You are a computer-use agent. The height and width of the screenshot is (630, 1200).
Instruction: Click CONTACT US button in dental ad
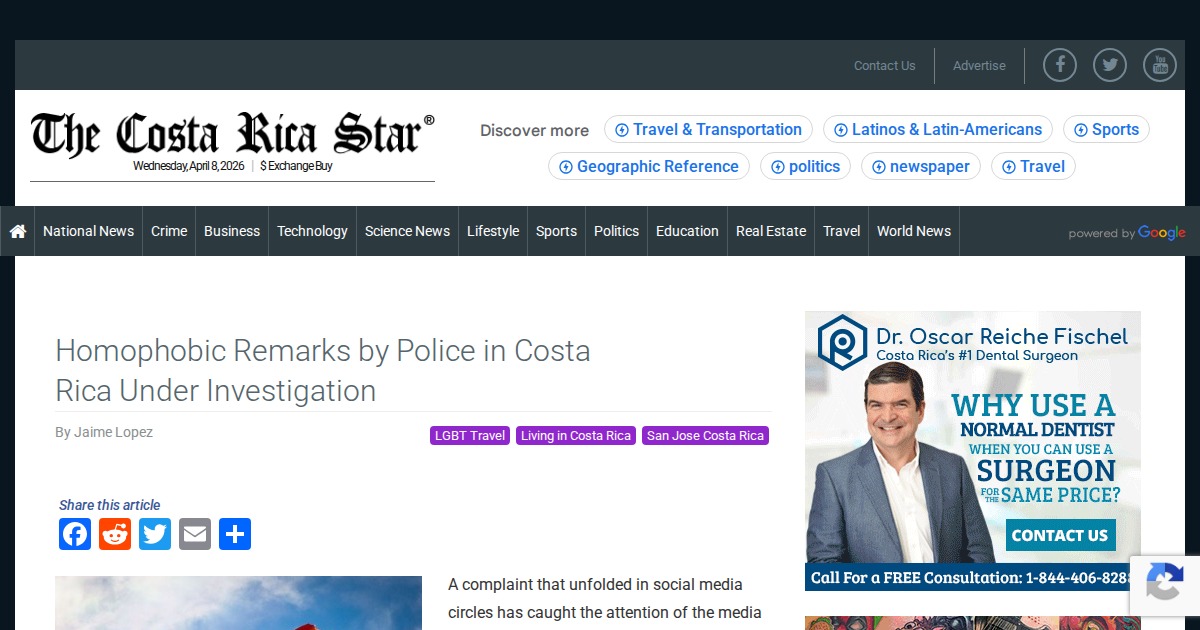click(x=1060, y=535)
